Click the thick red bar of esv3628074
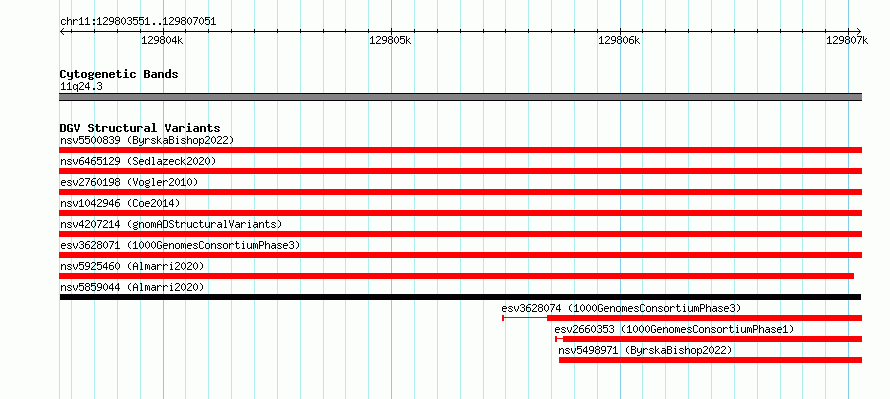890x399 pixels. pyautogui.click(x=704, y=318)
